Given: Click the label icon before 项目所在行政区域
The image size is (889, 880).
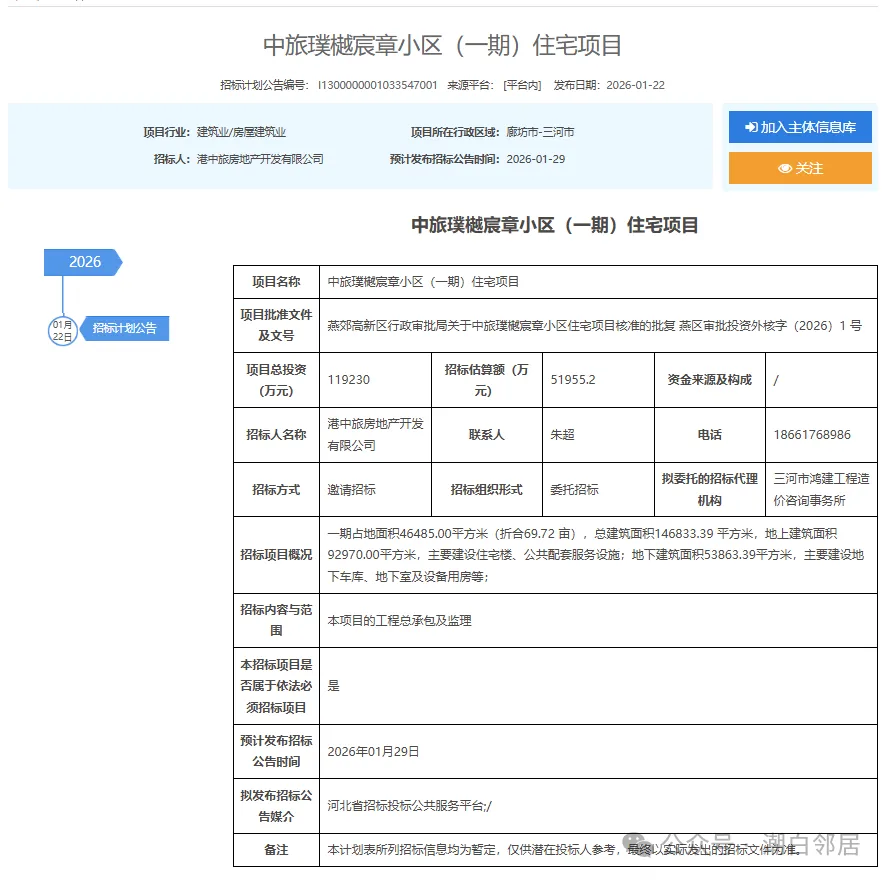Looking at the screenshot, I should (x=405, y=131).
